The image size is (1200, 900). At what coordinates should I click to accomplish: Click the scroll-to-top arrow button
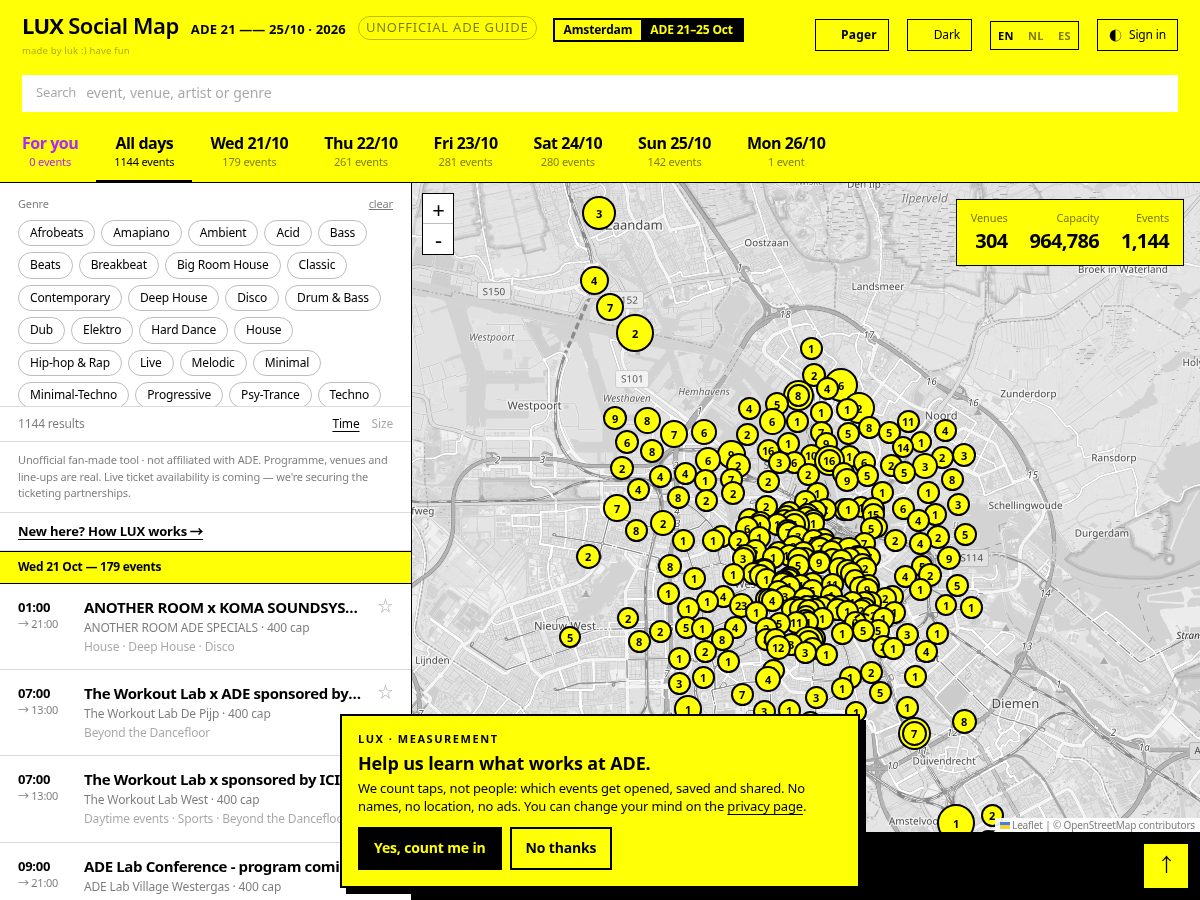pos(1166,866)
